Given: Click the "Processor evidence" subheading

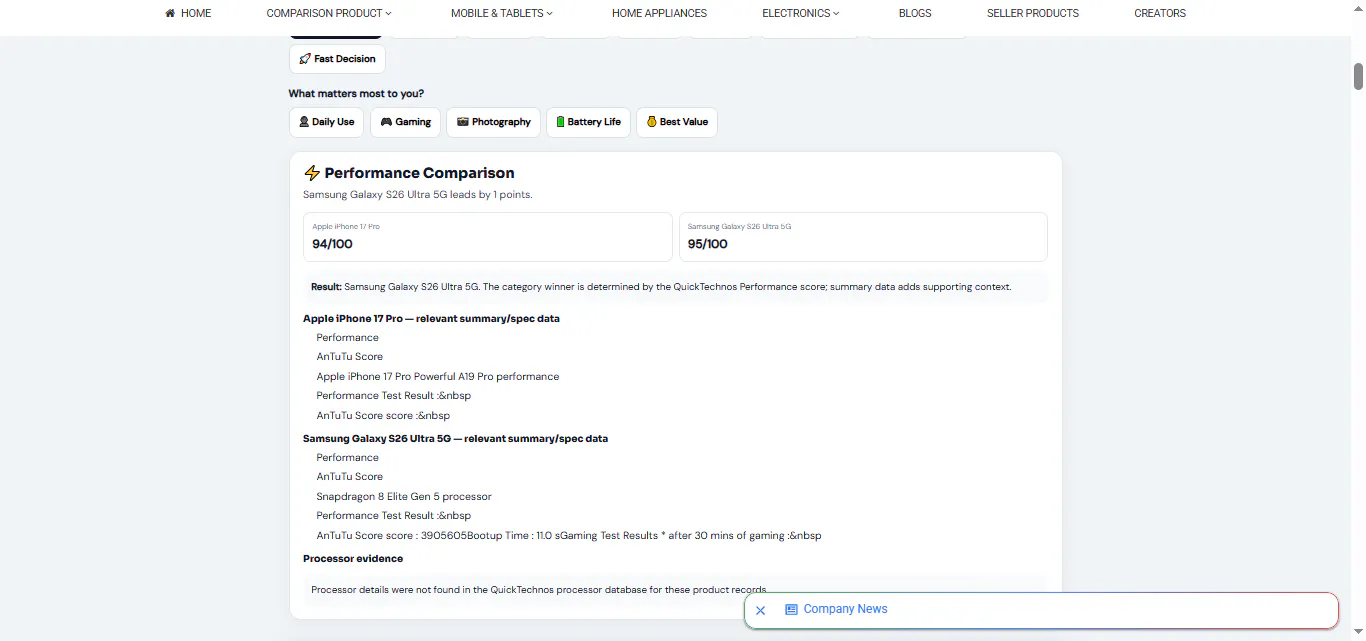Looking at the screenshot, I should pyautogui.click(x=353, y=559).
